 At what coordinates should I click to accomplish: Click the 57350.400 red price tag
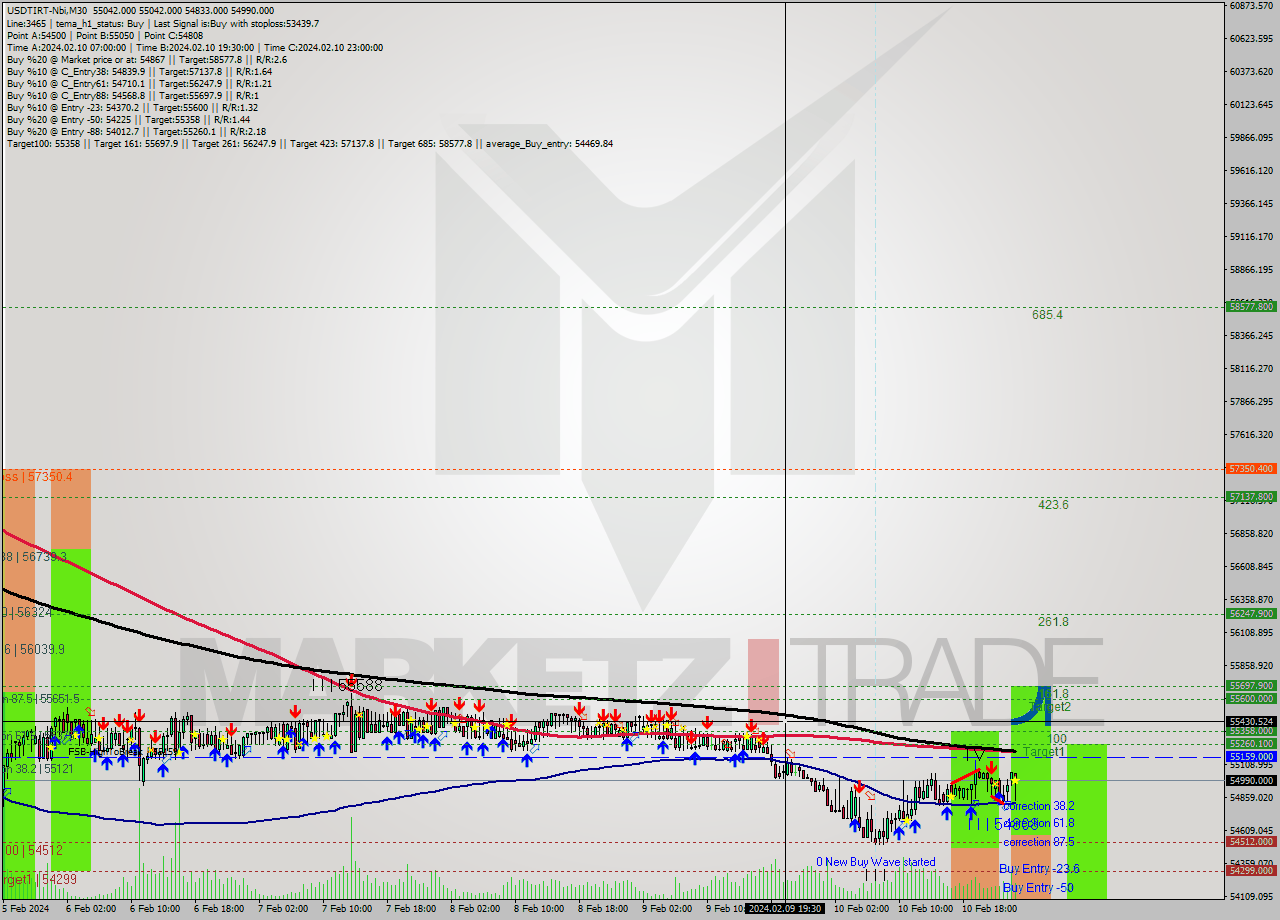(1250, 468)
